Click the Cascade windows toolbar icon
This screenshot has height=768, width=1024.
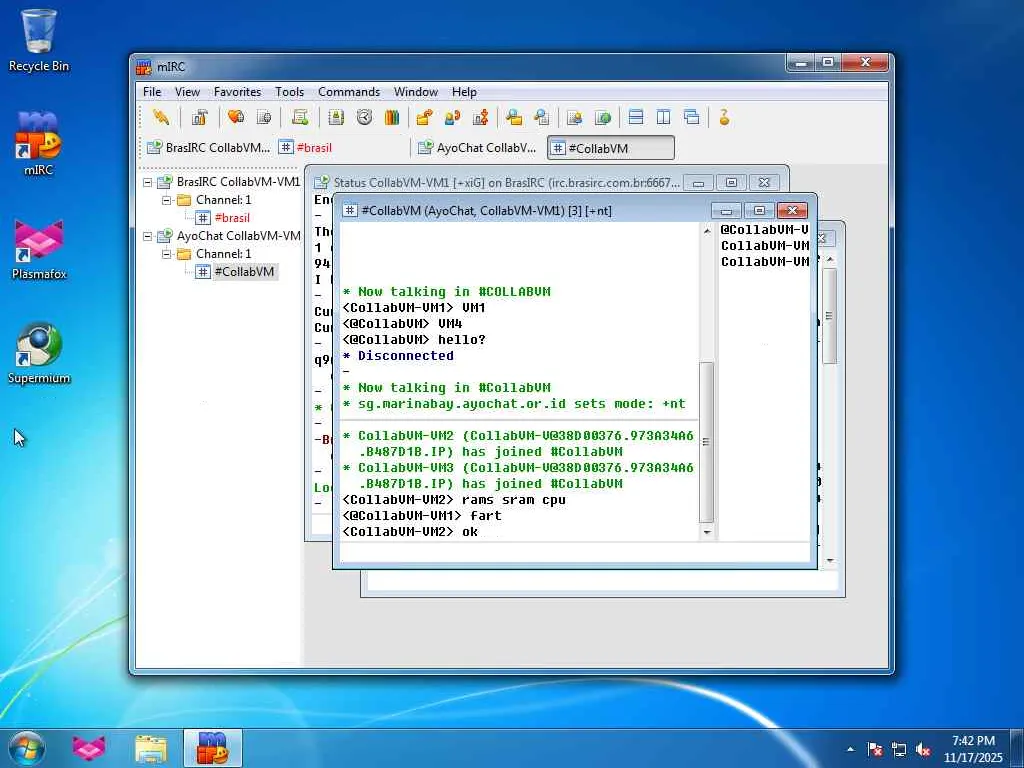(x=692, y=118)
